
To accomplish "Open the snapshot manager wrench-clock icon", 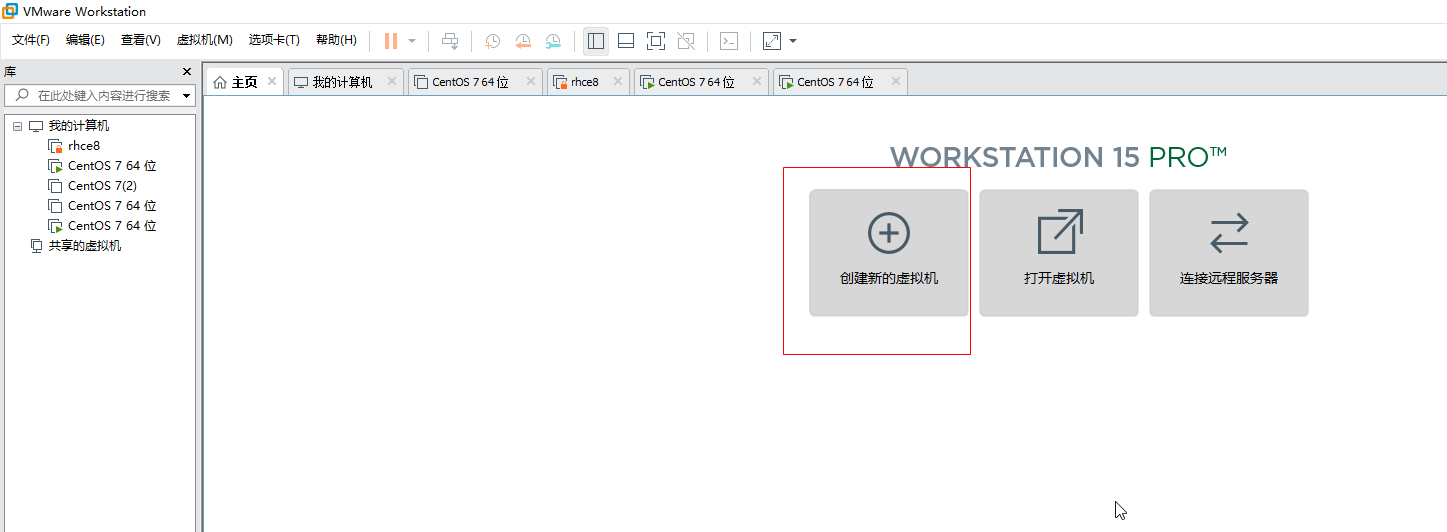I will (x=553, y=41).
